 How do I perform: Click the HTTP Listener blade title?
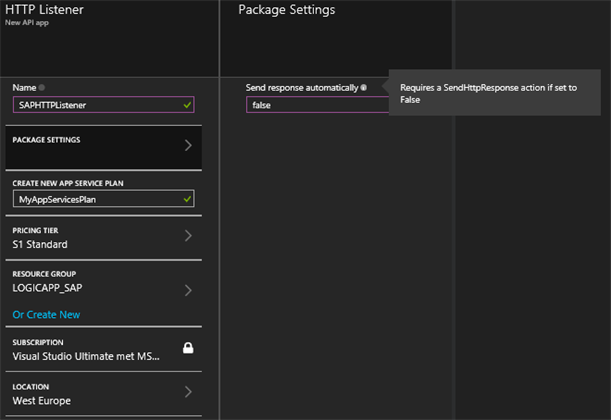[x=45, y=10]
